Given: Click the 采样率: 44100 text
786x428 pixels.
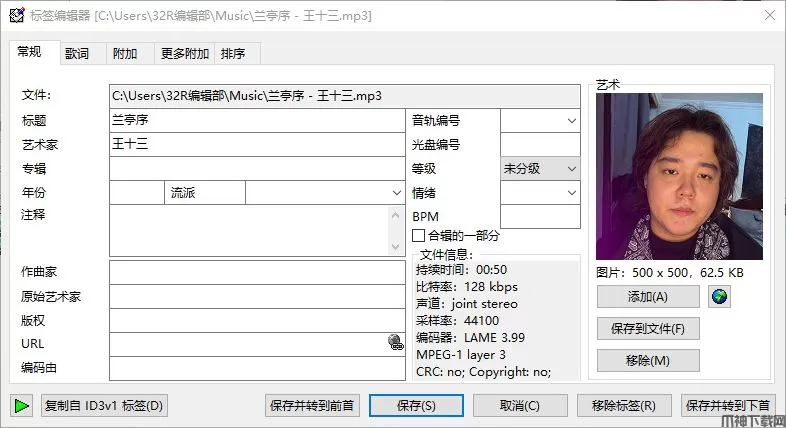Looking at the screenshot, I should [457, 321].
